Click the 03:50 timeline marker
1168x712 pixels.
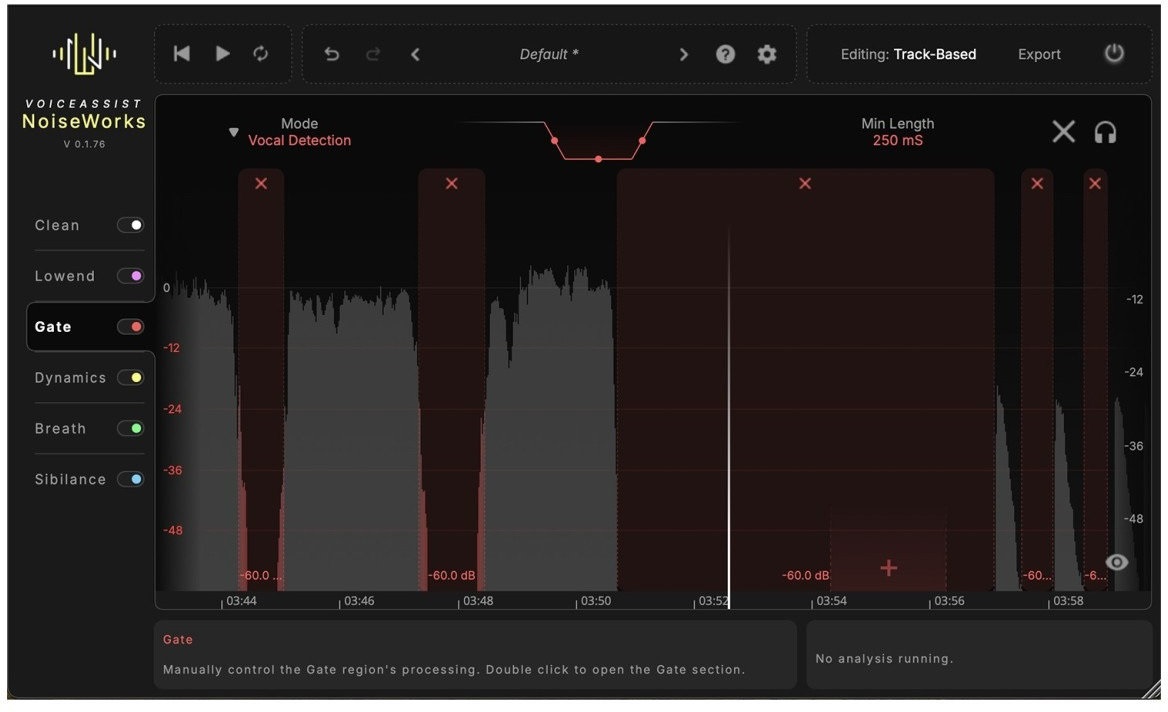(595, 600)
